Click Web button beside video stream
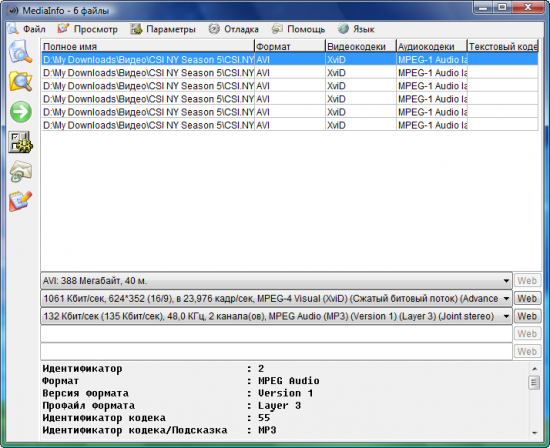 point(527,299)
